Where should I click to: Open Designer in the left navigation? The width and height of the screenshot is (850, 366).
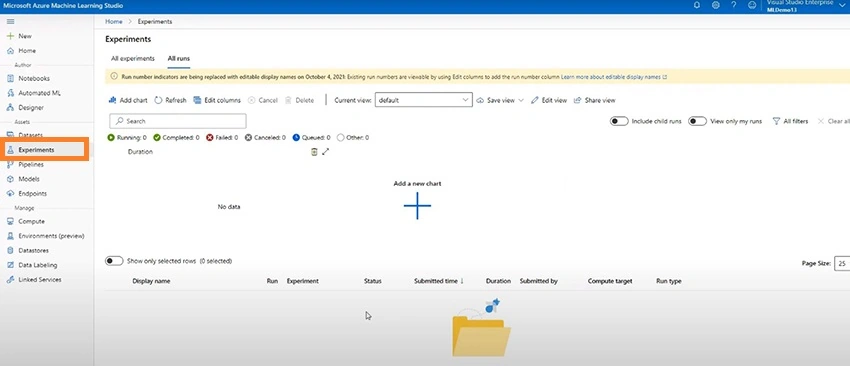point(31,107)
